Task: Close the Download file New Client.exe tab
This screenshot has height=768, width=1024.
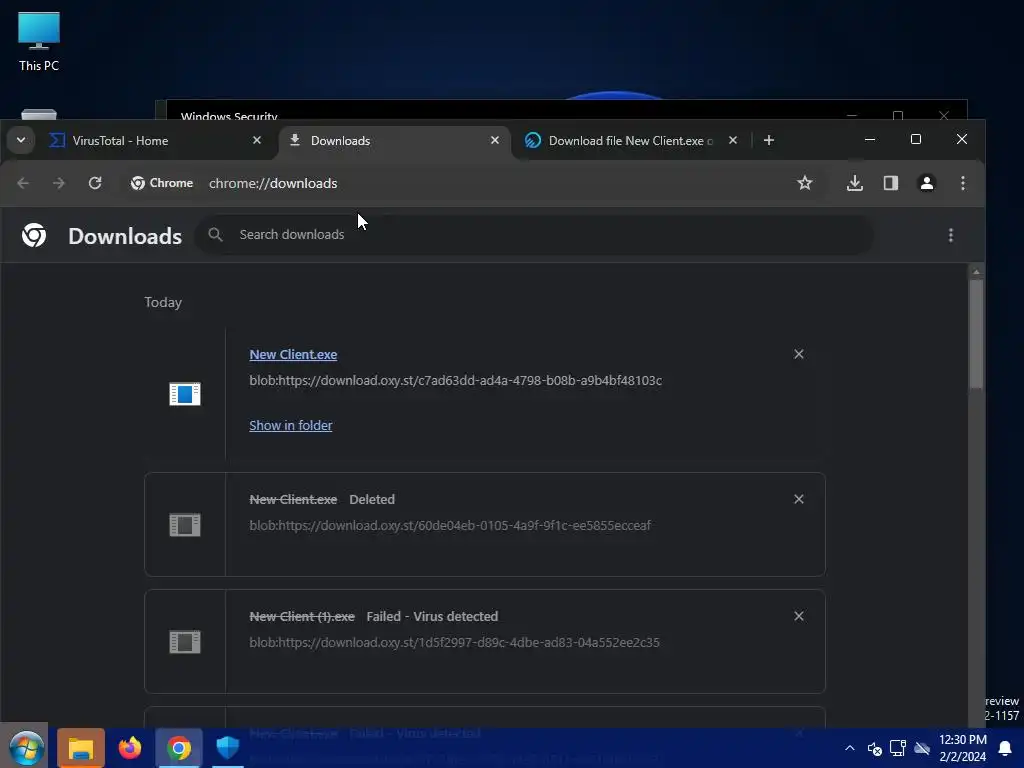Action: coord(733,140)
